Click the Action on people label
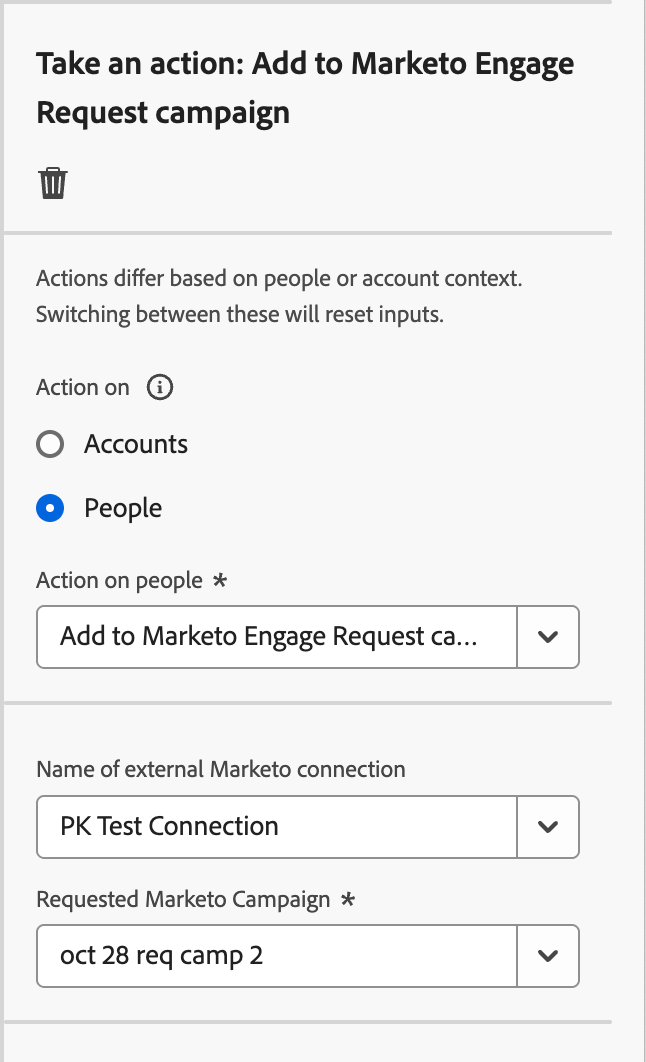The height and width of the screenshot is (1062, 646). coord(118,580)
